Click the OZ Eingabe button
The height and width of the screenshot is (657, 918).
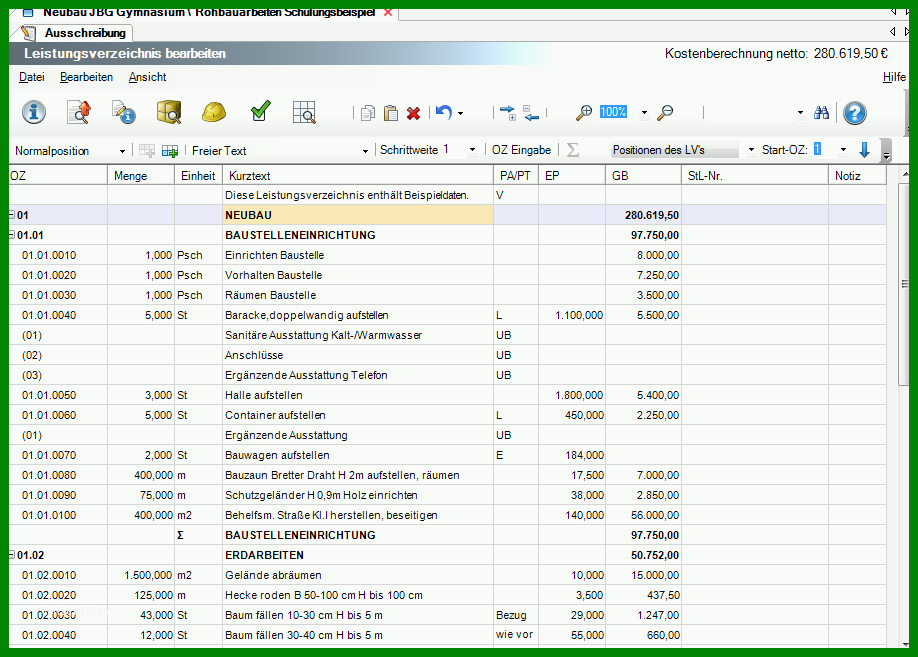[x=521, y=150]
